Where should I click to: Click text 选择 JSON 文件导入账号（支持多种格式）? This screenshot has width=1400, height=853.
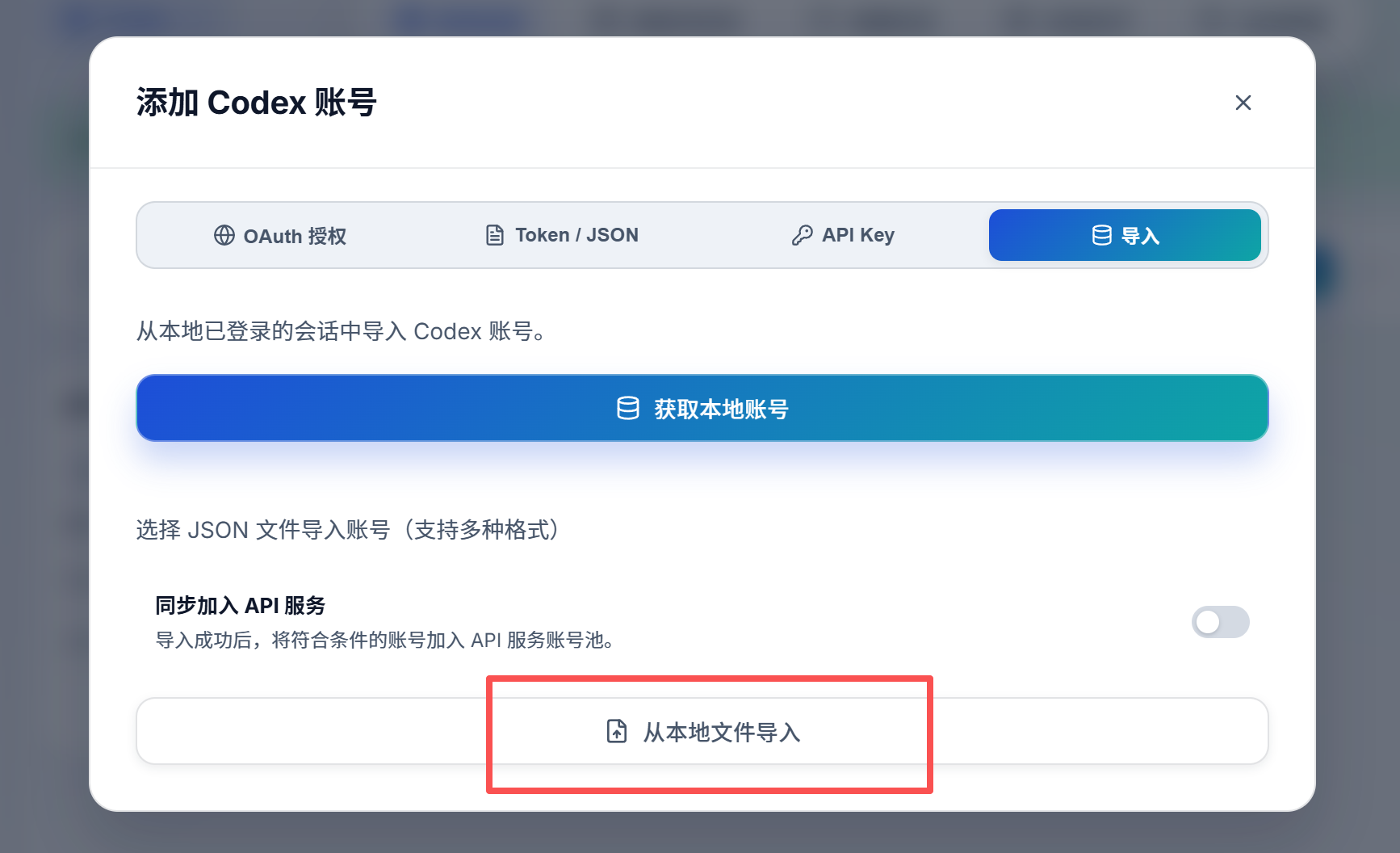coord(349,530)
